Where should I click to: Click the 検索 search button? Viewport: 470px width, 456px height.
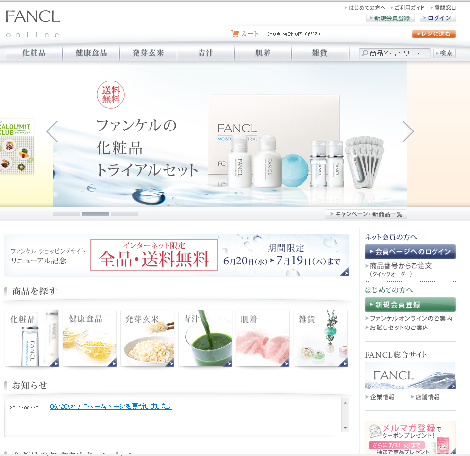(444, 53)
